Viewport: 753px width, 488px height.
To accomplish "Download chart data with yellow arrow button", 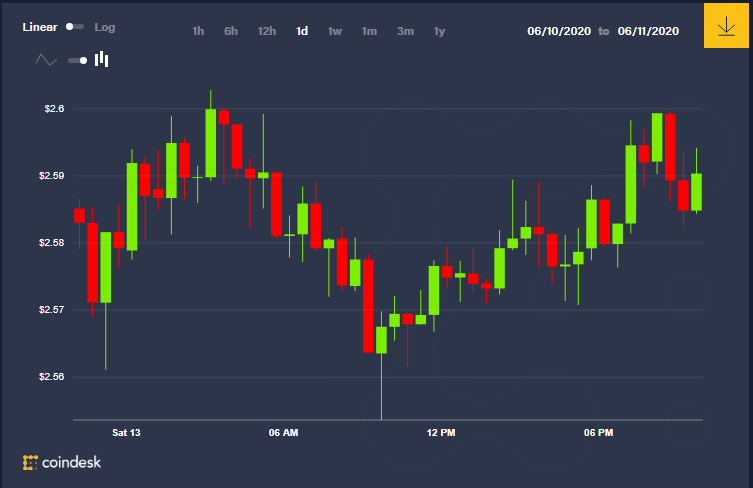I will pyautogui.click(x=726, y=26).
